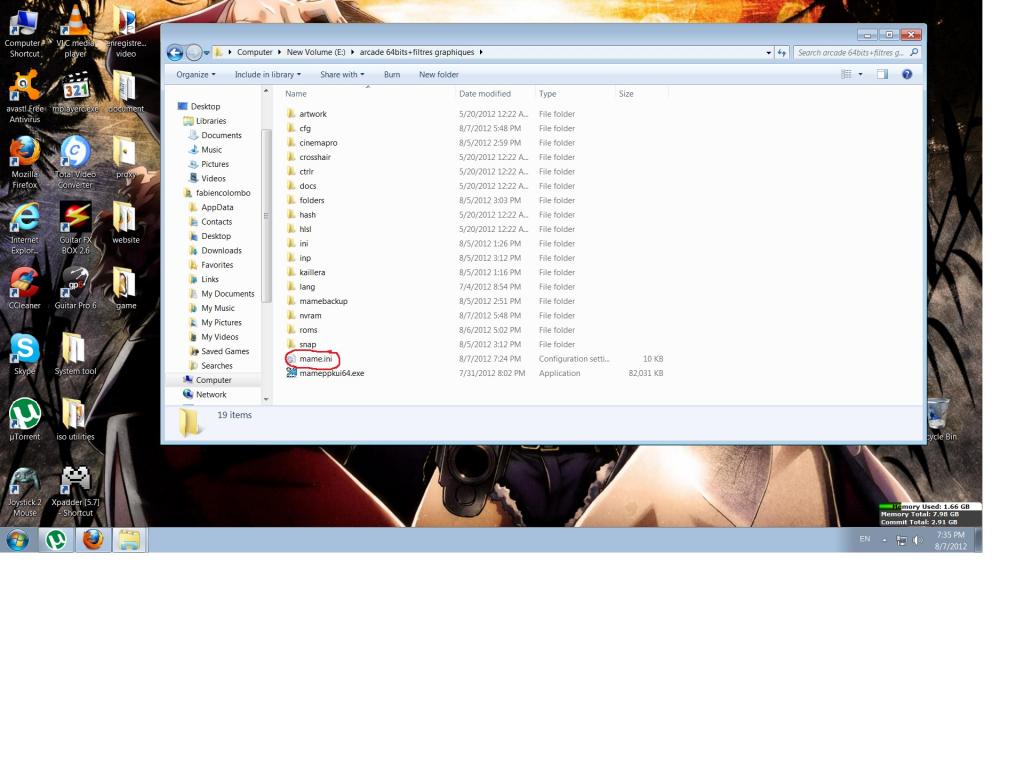Click the Back navigation arrow in Explorer
Screen dimensions: 1024x768
175,52
